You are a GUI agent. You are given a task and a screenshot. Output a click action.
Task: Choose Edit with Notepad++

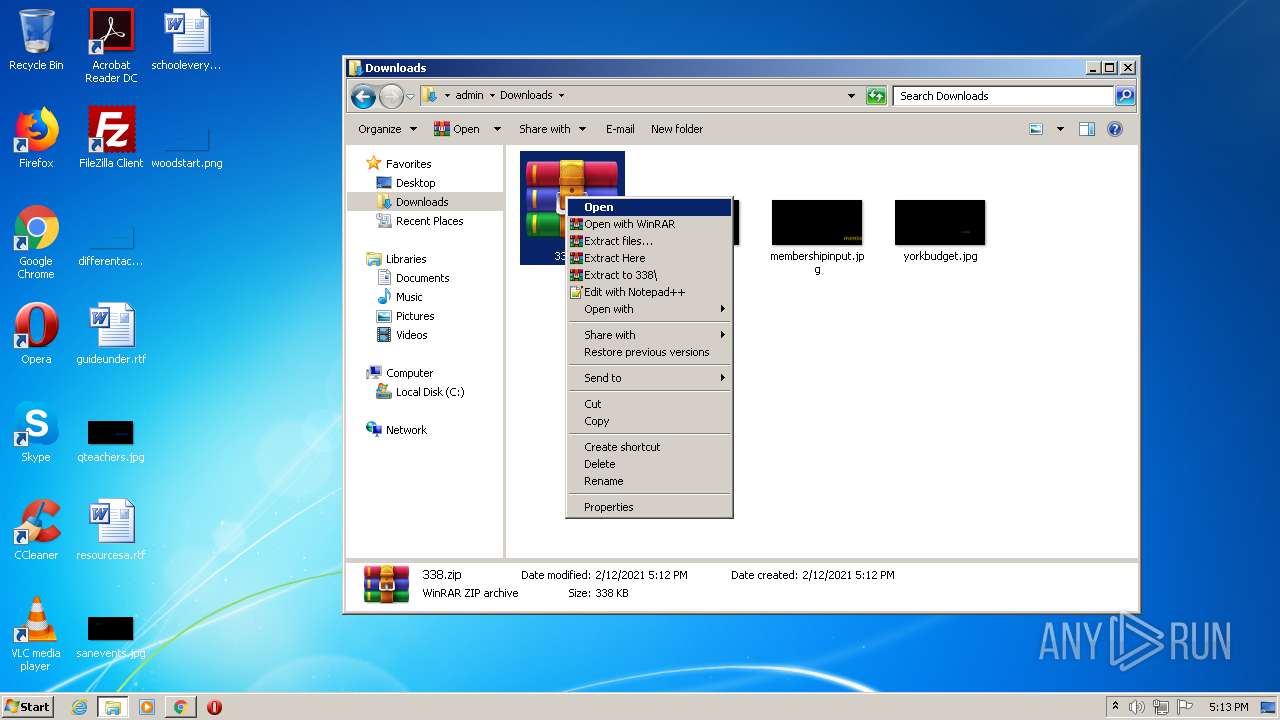point(649,292)
